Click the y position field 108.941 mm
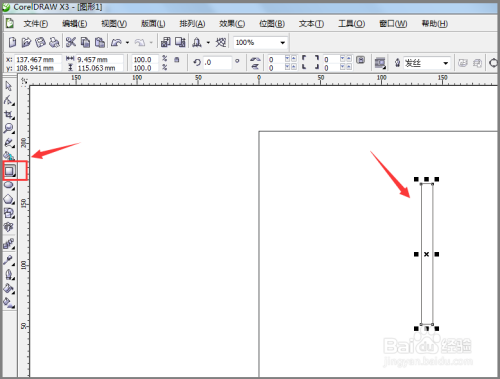 [x=38, y=68]
